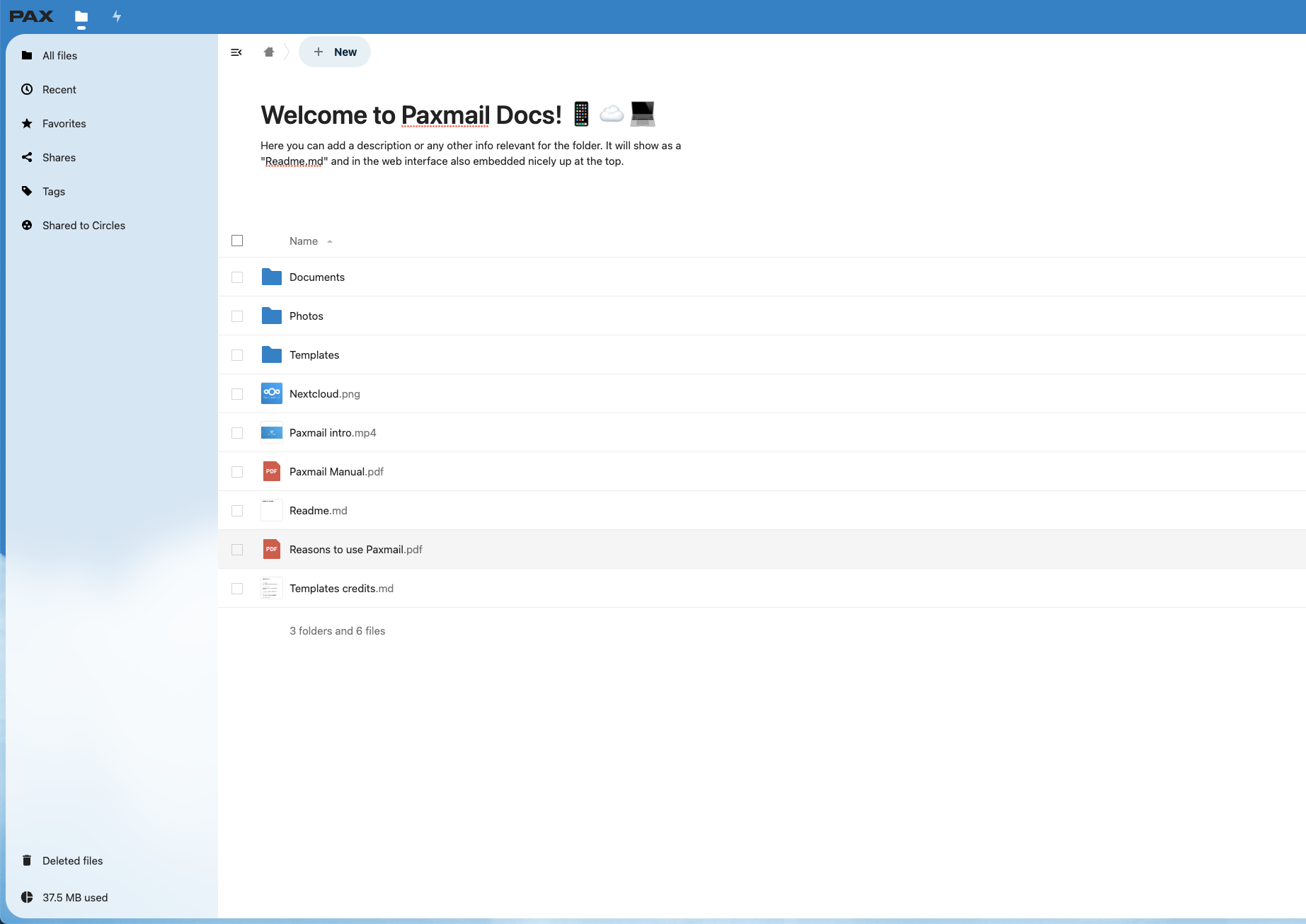Open the Activity lightning bolt icon

(x=117, y=16)
